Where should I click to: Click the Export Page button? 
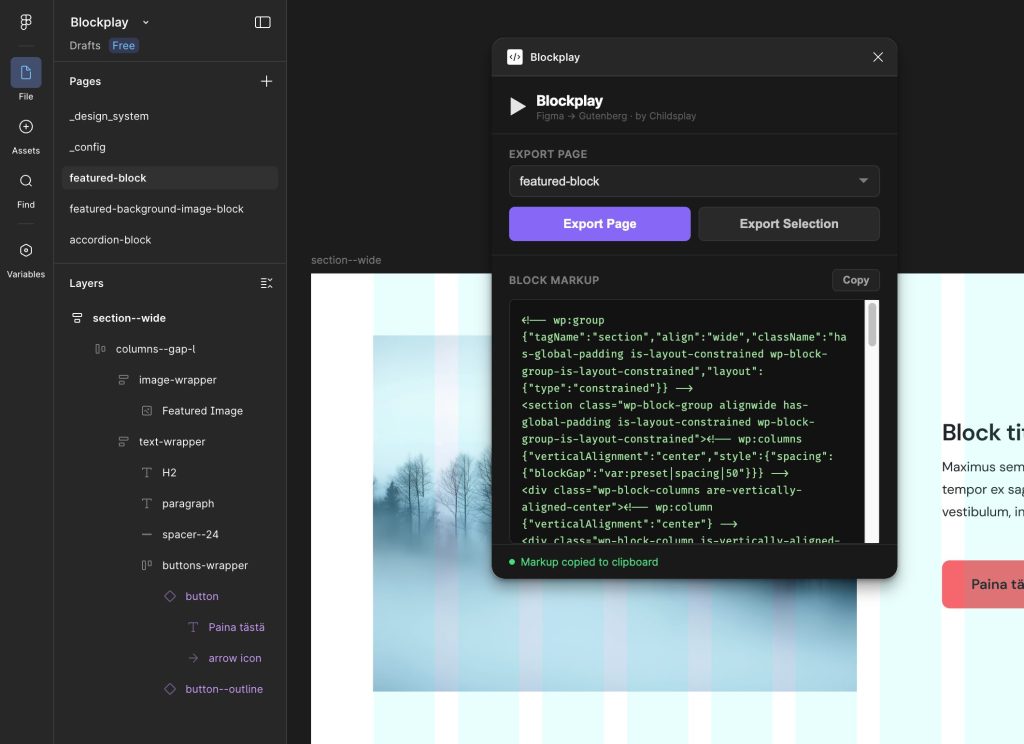tap(599, 224)
